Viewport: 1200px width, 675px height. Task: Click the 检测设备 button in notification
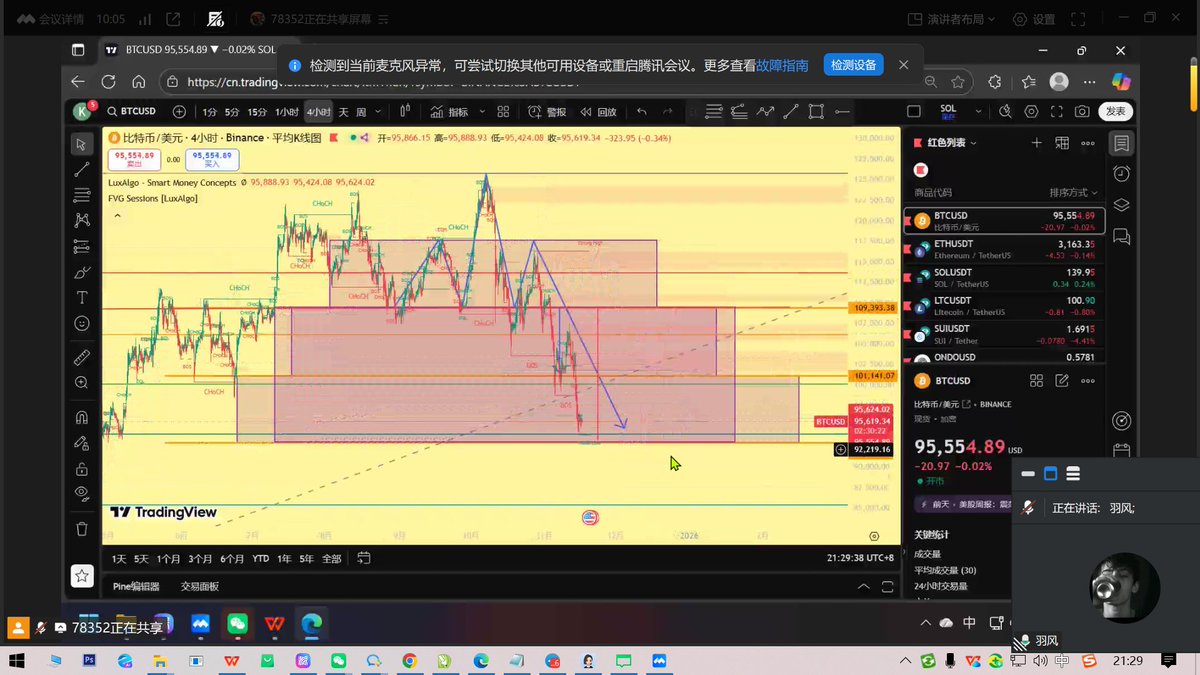pyautogui.click(x=853, y=65)
